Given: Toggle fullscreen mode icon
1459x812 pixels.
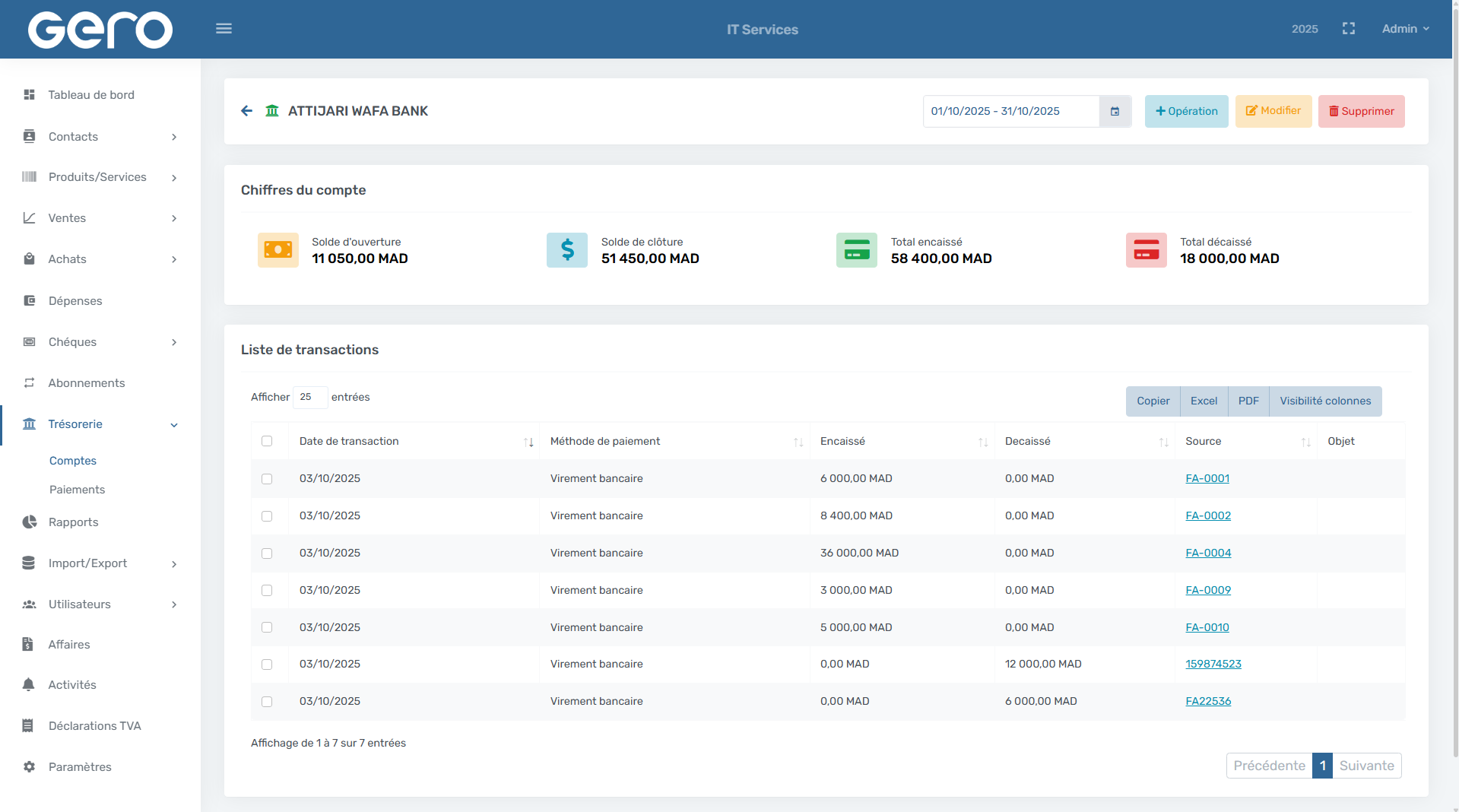Looking at the screenshot, I should [x=1349, y=29].
